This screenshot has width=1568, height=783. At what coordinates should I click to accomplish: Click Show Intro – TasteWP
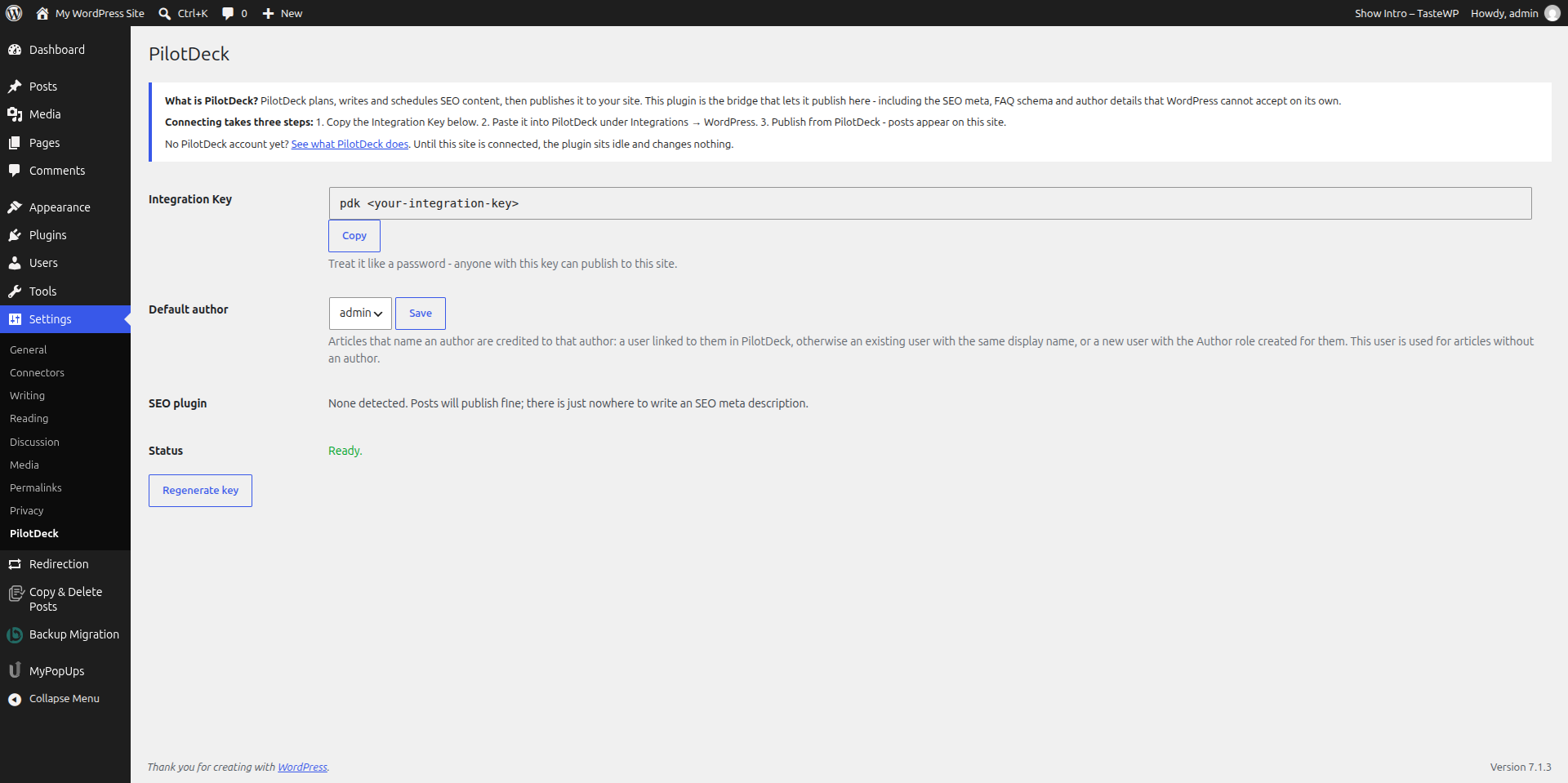pos(1406,13)
